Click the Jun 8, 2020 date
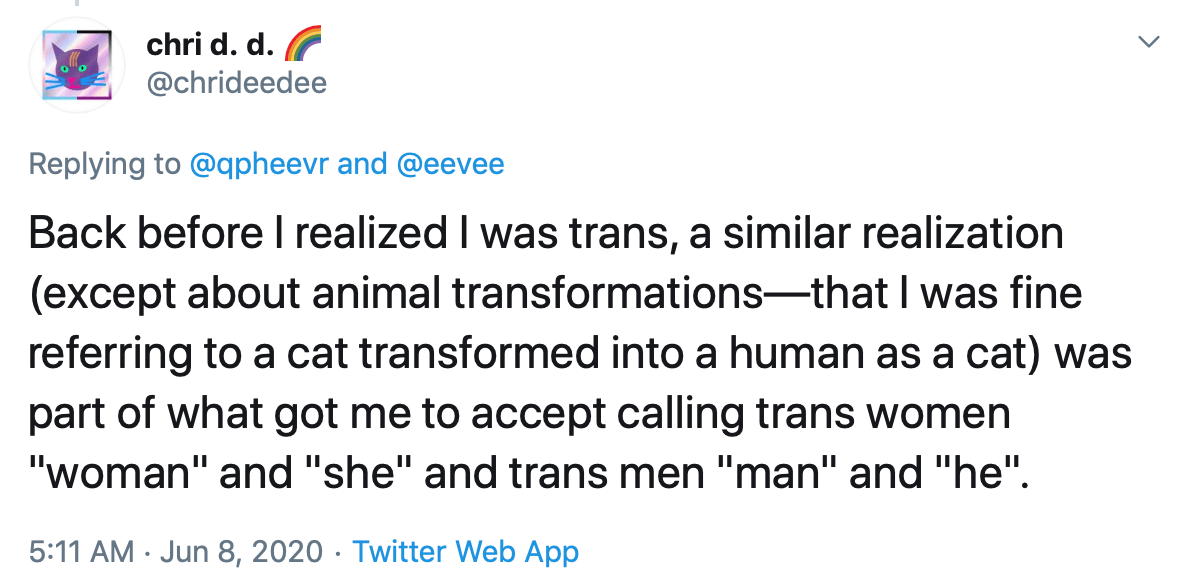The width and height of the screenshot is (1194, 586). pos(241,551)
